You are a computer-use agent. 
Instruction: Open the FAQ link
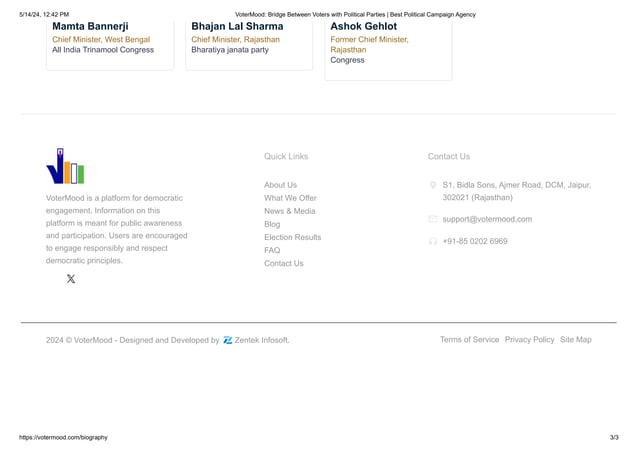coord(272,250)
